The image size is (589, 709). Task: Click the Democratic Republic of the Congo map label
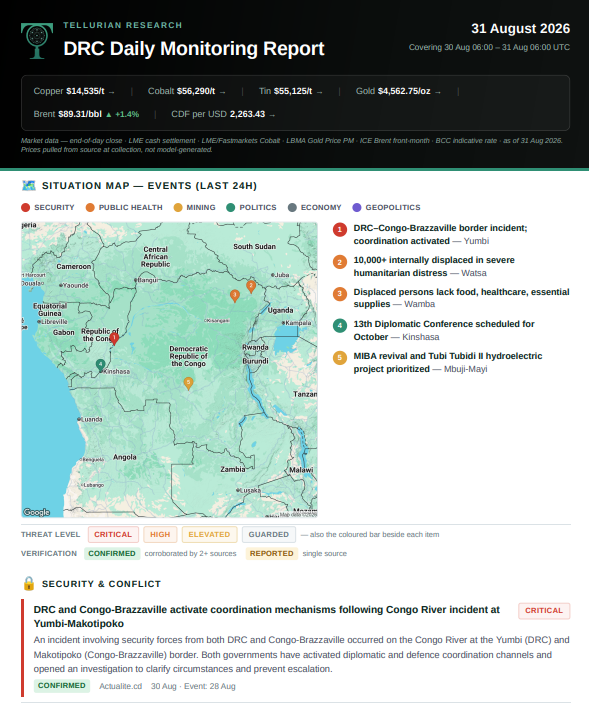pos(188,356)
